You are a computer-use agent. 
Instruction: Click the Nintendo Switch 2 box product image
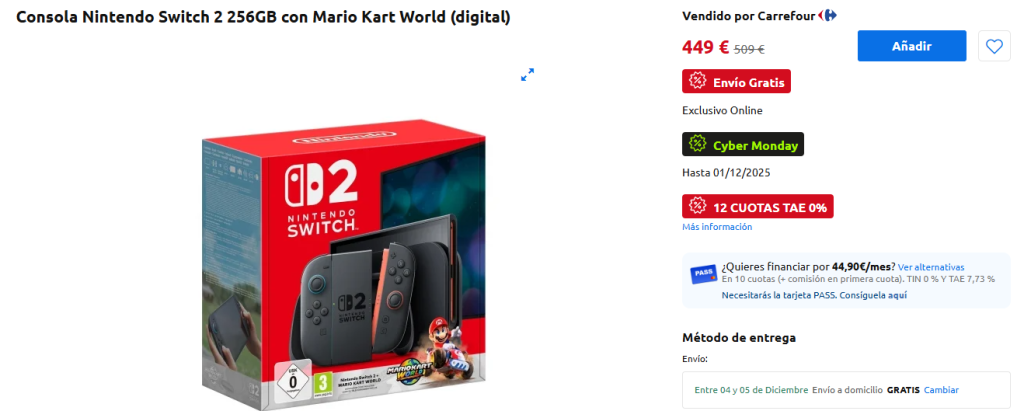[x=344, y=265]
